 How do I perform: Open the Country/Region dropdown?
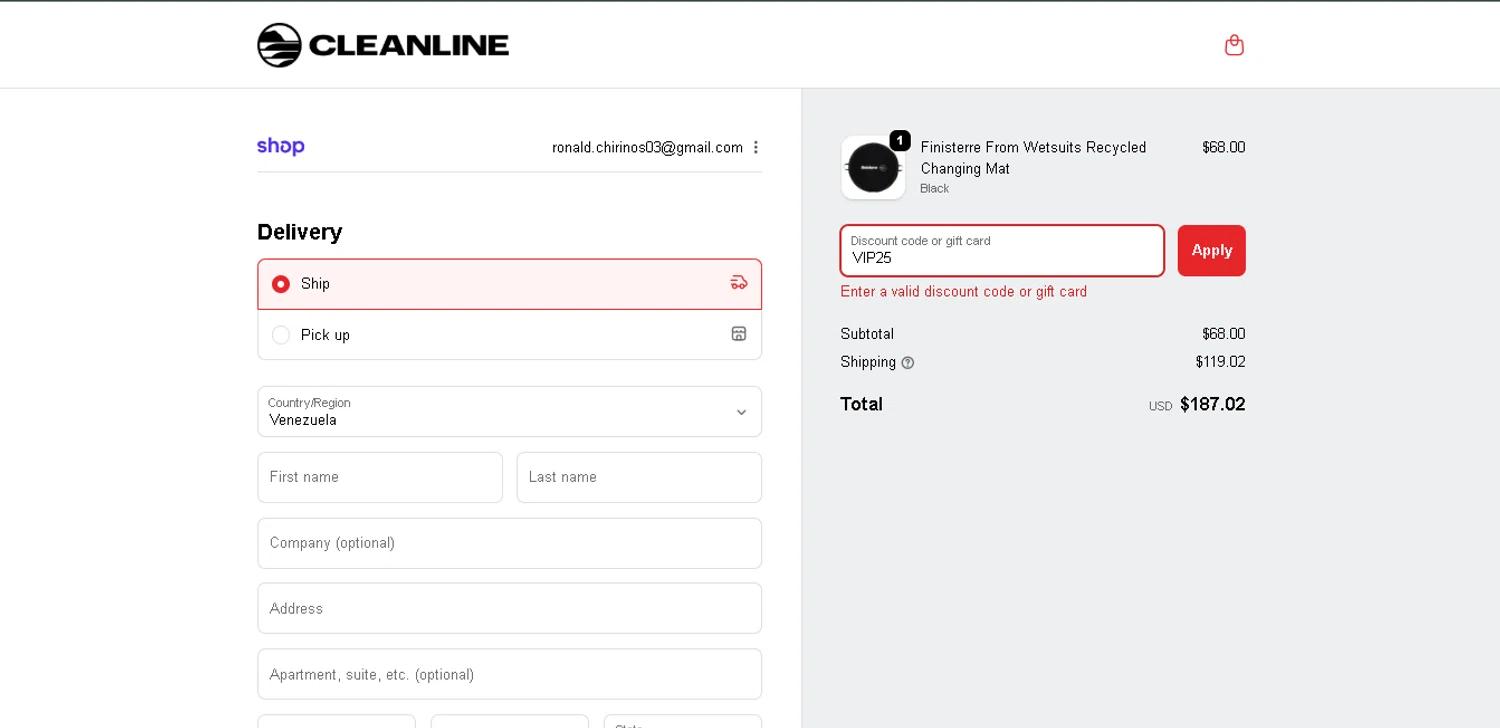(x=510, y=412)
